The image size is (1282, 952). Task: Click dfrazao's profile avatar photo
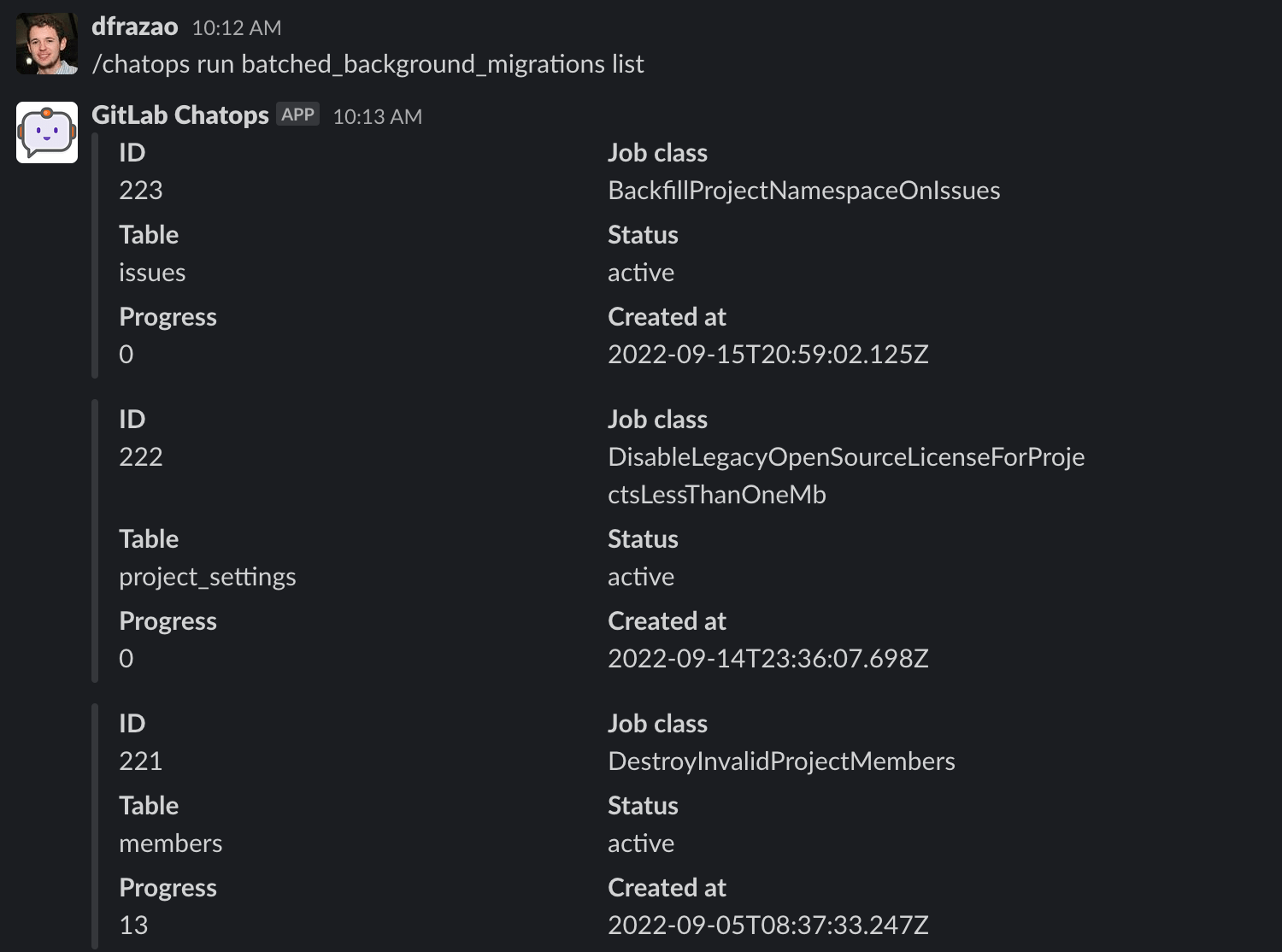[x=47, y=44]
